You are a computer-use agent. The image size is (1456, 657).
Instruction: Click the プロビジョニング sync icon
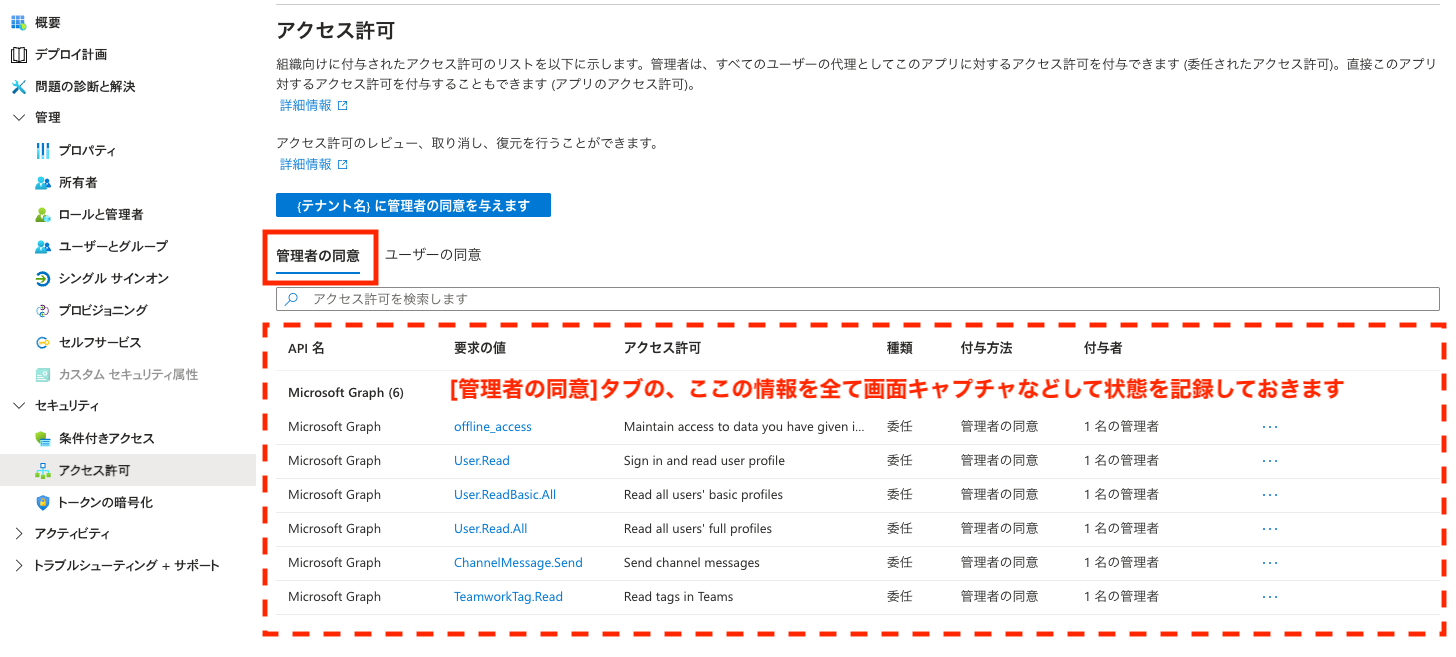42,310
